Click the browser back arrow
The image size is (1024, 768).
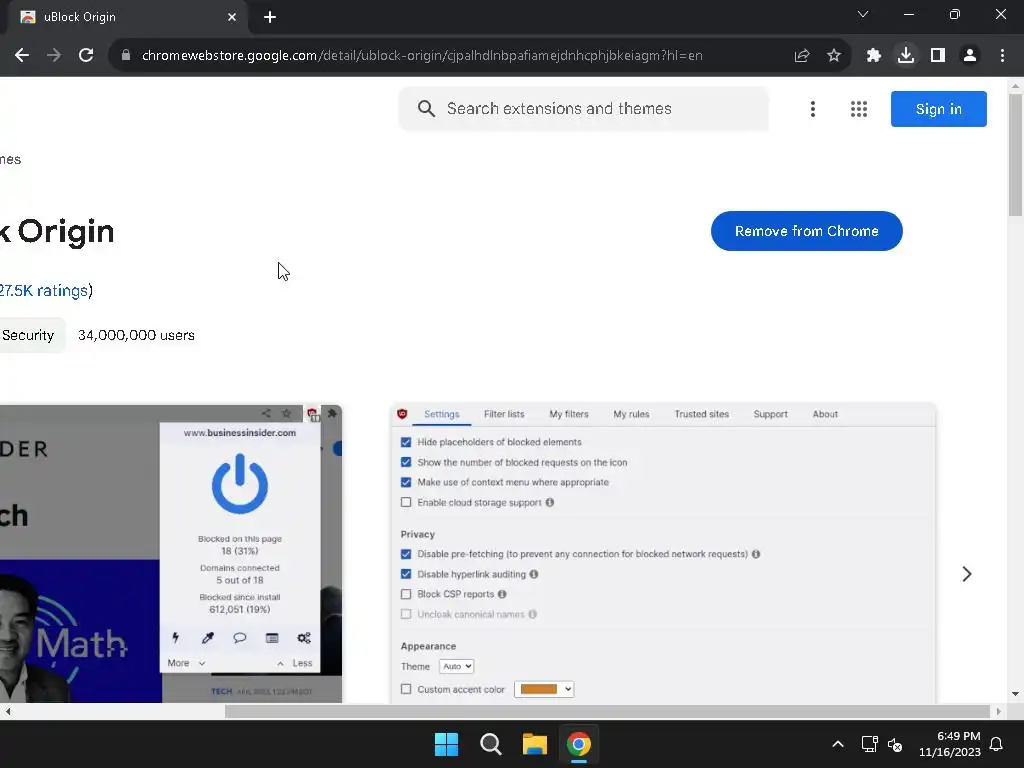click(22, 56)
